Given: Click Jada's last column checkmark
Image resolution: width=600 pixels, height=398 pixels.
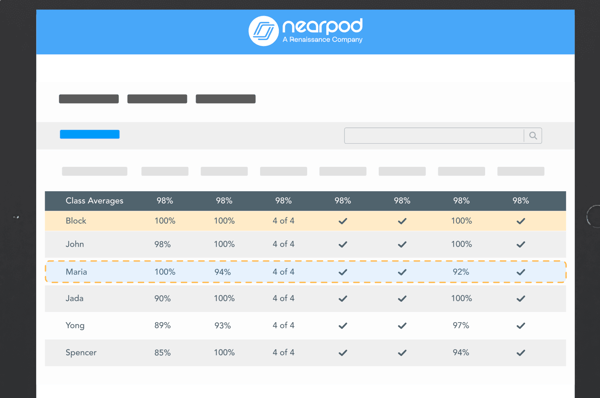Looking at the screenshot, I should pyautogui.click(x=521, y=298).
